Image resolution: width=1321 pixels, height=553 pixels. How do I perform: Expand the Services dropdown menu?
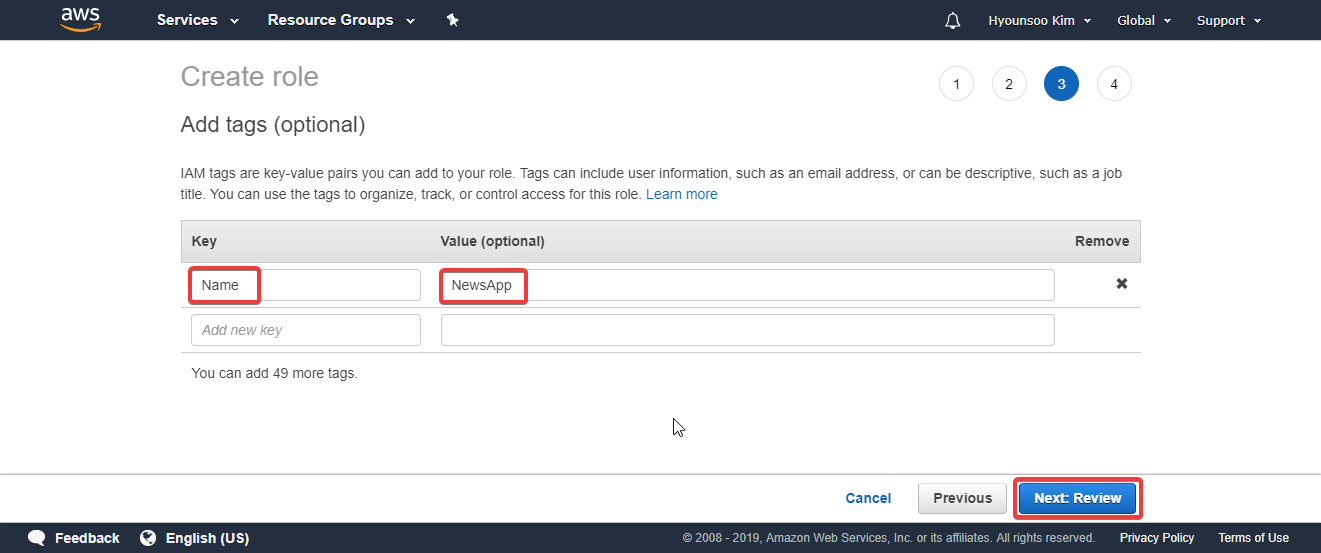point(198,20)
